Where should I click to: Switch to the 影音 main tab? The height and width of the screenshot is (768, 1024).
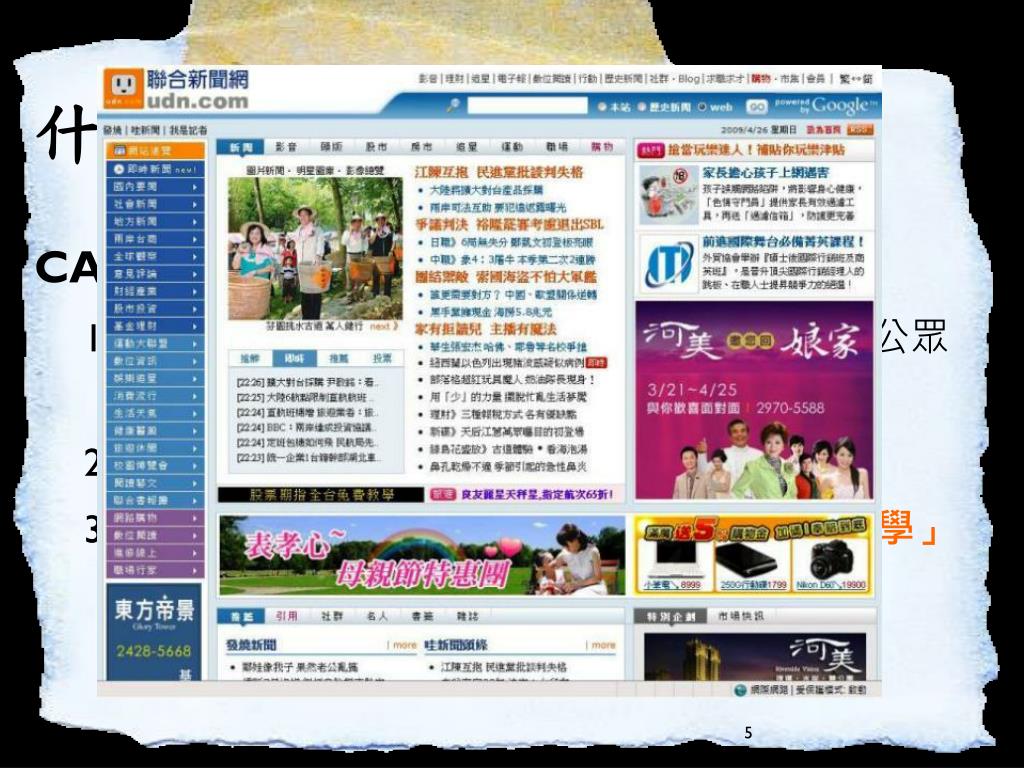(x=286, y=148)
